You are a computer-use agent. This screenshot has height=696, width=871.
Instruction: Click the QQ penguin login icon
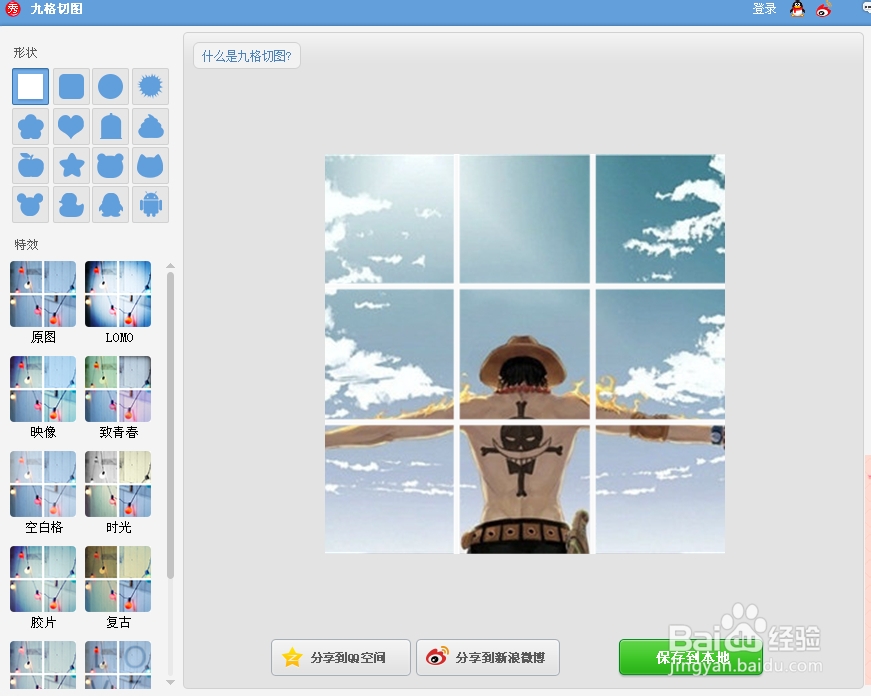[x=797, y=9]
